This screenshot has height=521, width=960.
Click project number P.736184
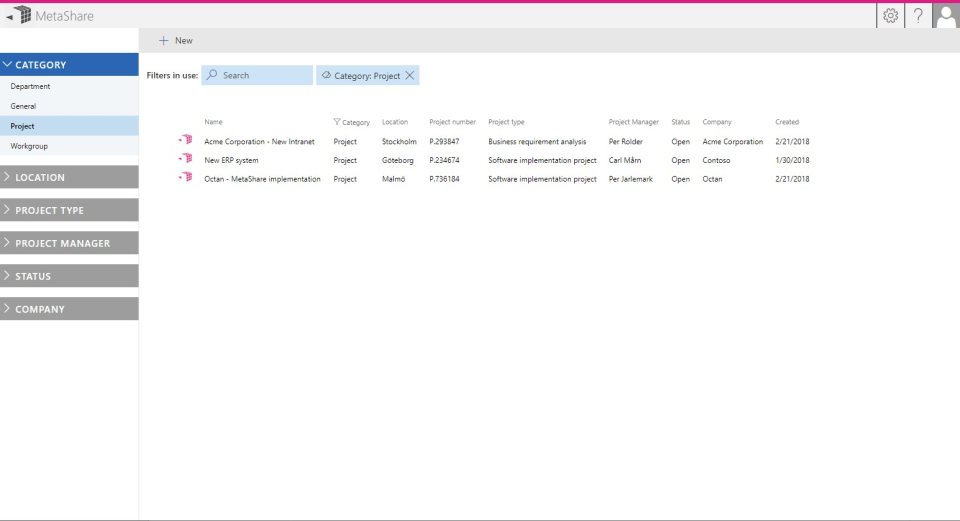pyautogui.click(x=444, y=179)
